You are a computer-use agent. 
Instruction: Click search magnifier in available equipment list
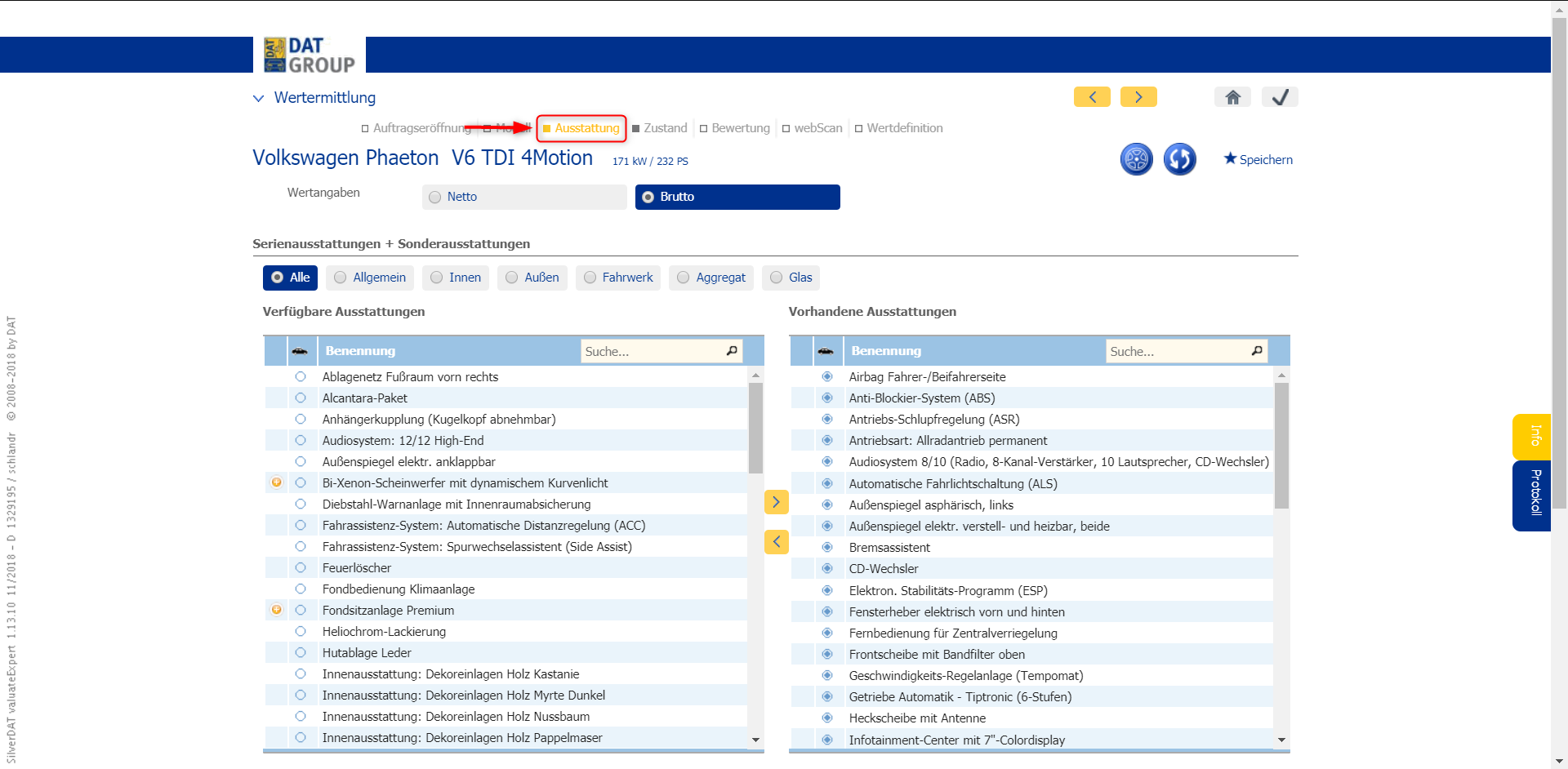pos(732,351)
